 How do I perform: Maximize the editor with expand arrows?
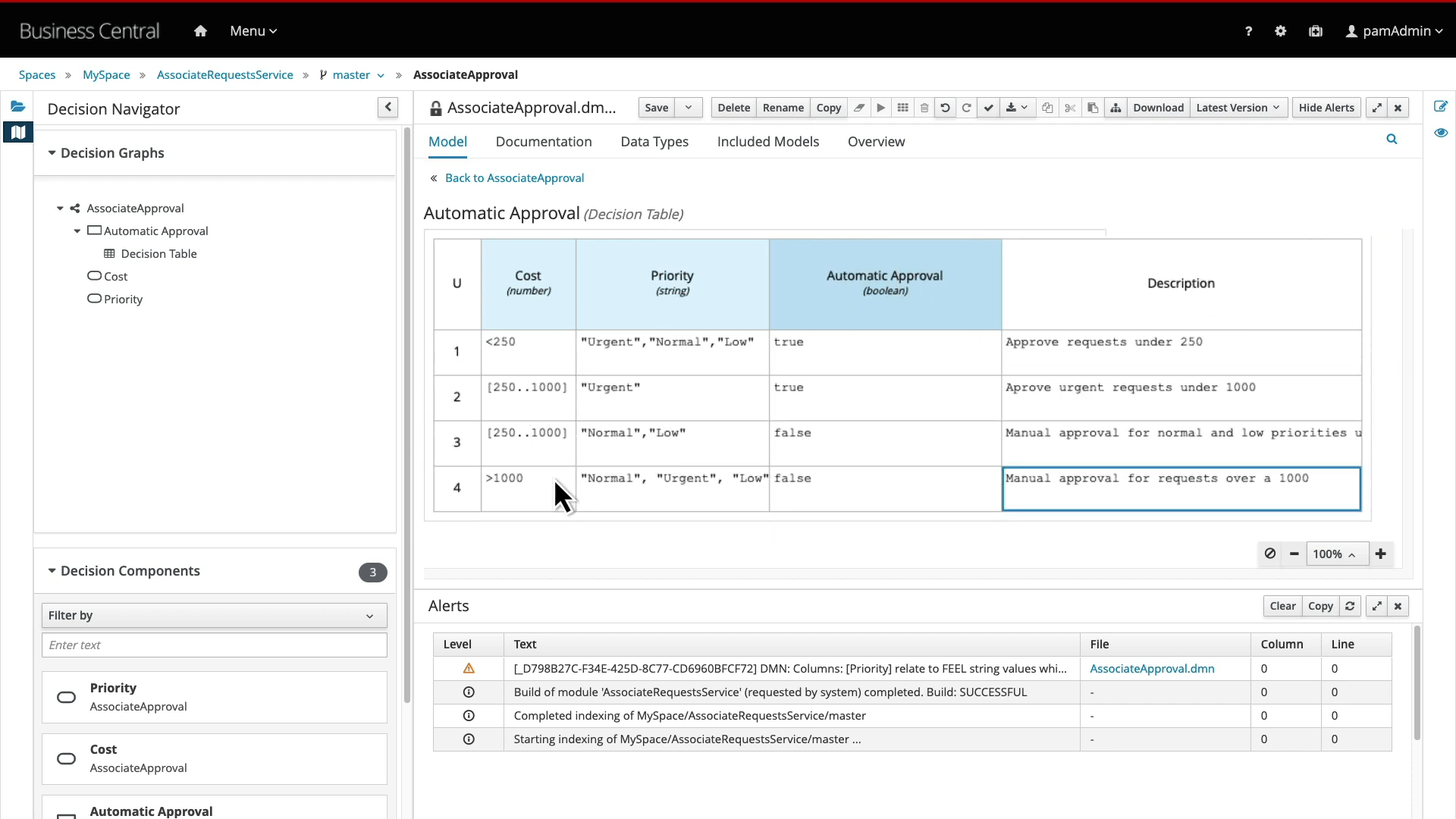coord(1377,108)
